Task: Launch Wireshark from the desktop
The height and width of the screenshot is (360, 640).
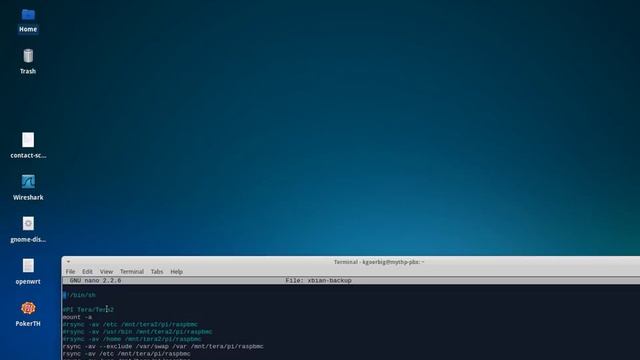Action: tap(28, 187)
